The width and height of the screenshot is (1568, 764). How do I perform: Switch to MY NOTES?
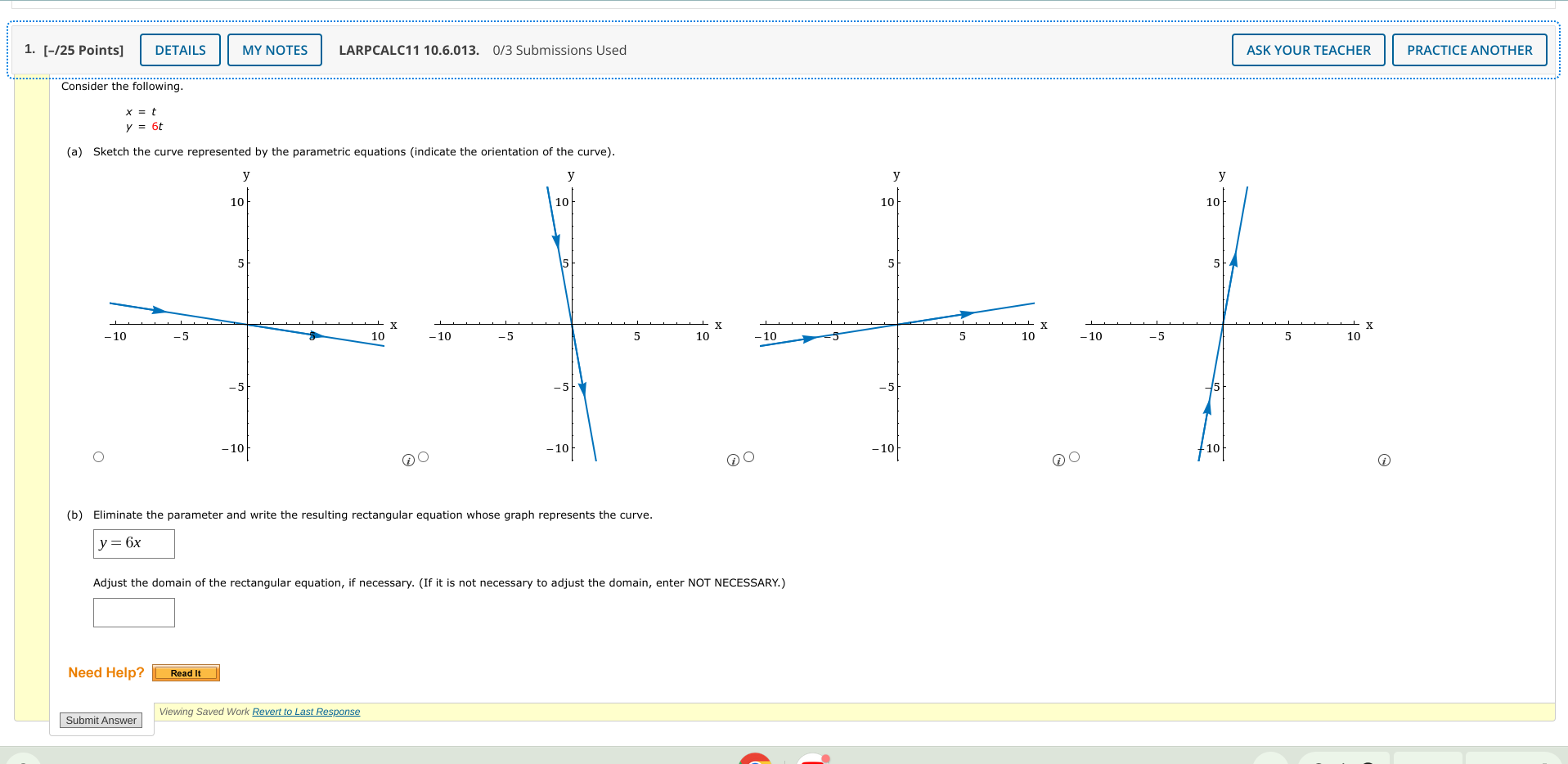click(x=275, y=50)
